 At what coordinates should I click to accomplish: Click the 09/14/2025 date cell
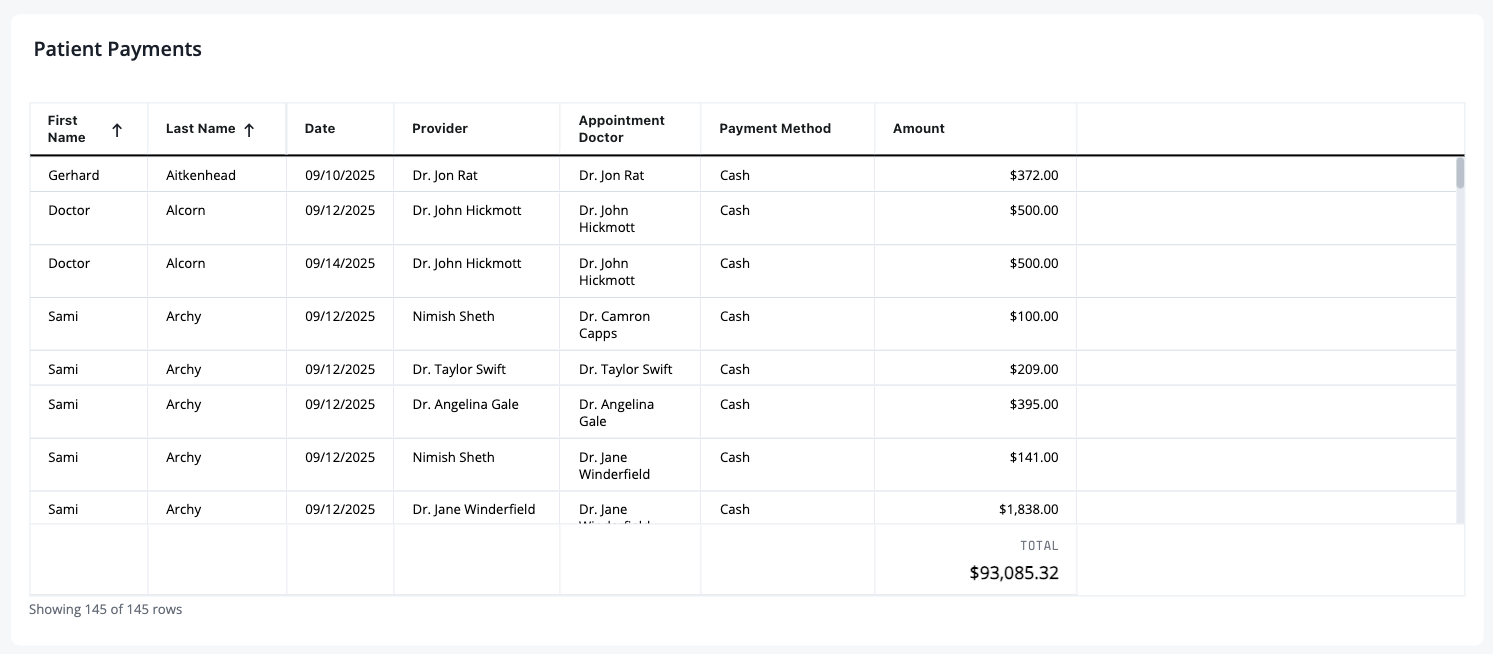(x=340, y=271)
